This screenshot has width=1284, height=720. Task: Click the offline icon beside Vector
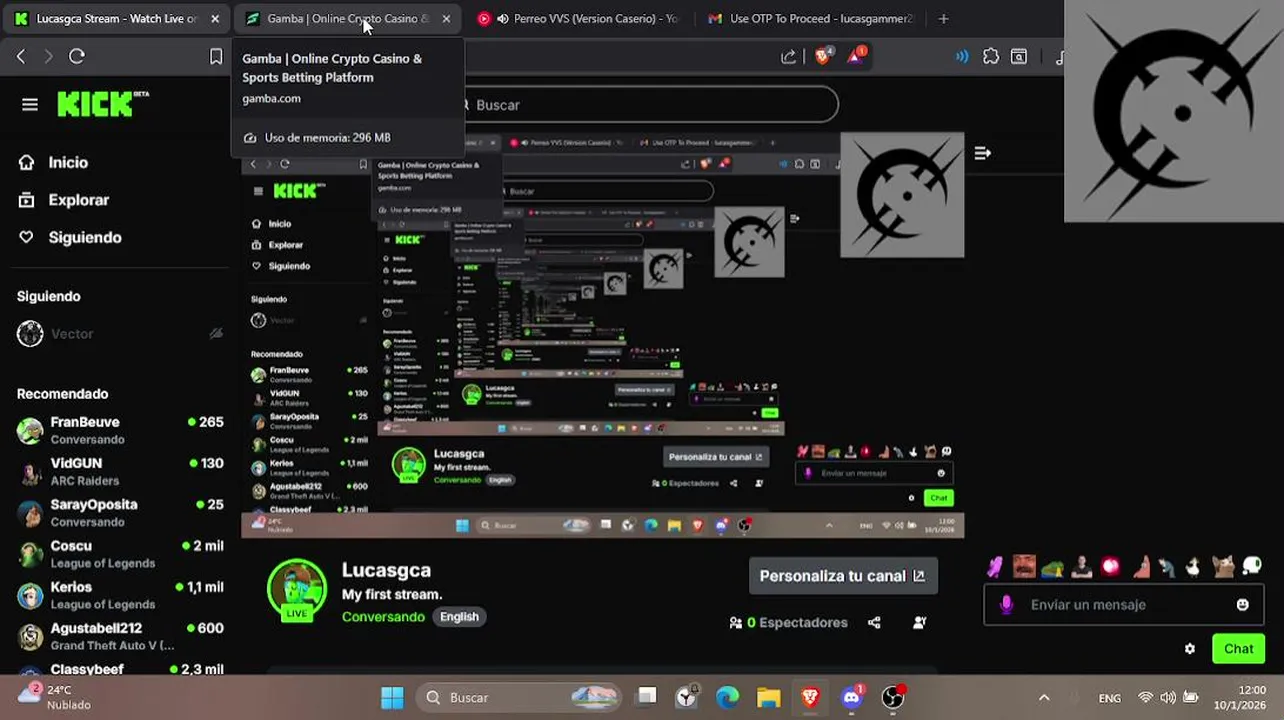[x=215, y=334]
